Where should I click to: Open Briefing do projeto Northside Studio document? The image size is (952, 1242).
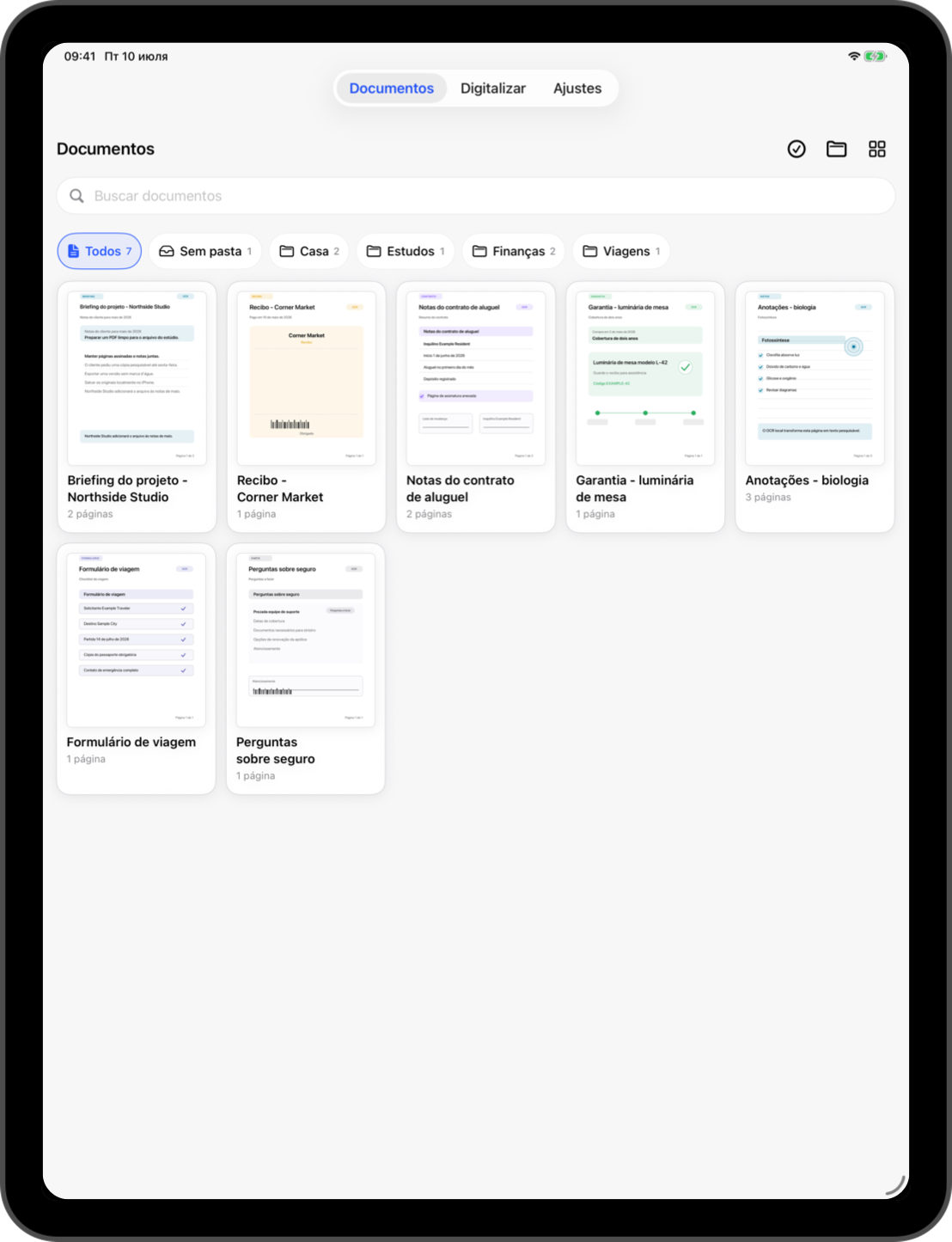click(x=137, y=407)
